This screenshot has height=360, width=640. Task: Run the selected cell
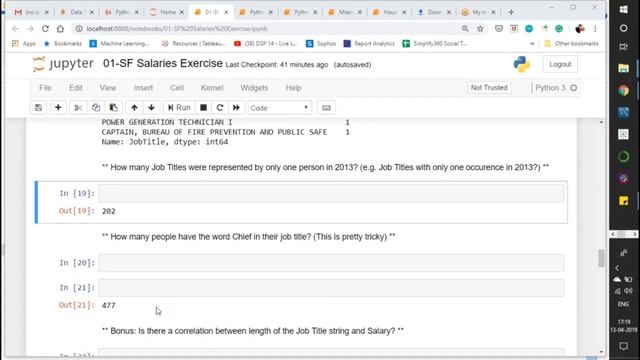[179, 108]
